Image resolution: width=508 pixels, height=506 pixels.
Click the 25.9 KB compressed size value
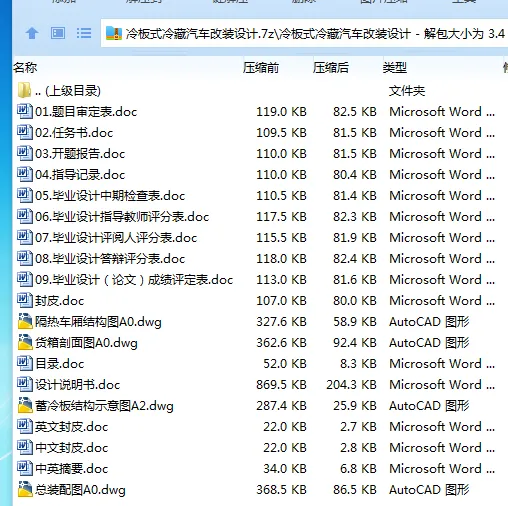(355, 406)
